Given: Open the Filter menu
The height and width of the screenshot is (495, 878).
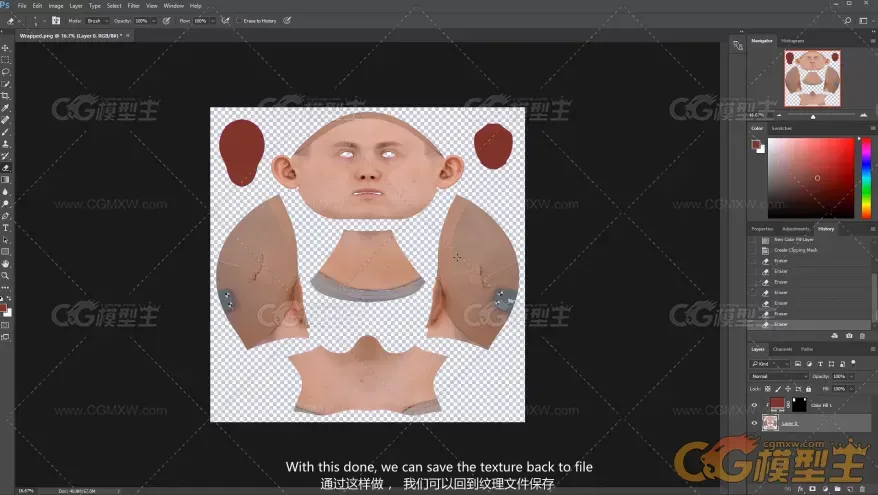Looking at the screenshot, I should (x=134, y=6).
